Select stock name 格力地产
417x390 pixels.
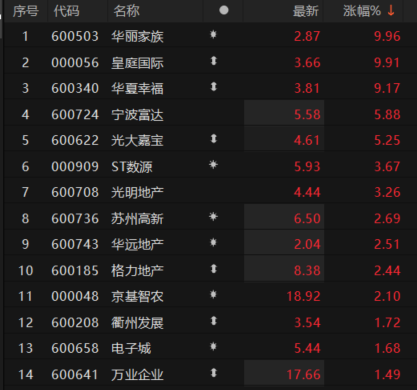tap(137, 270)
